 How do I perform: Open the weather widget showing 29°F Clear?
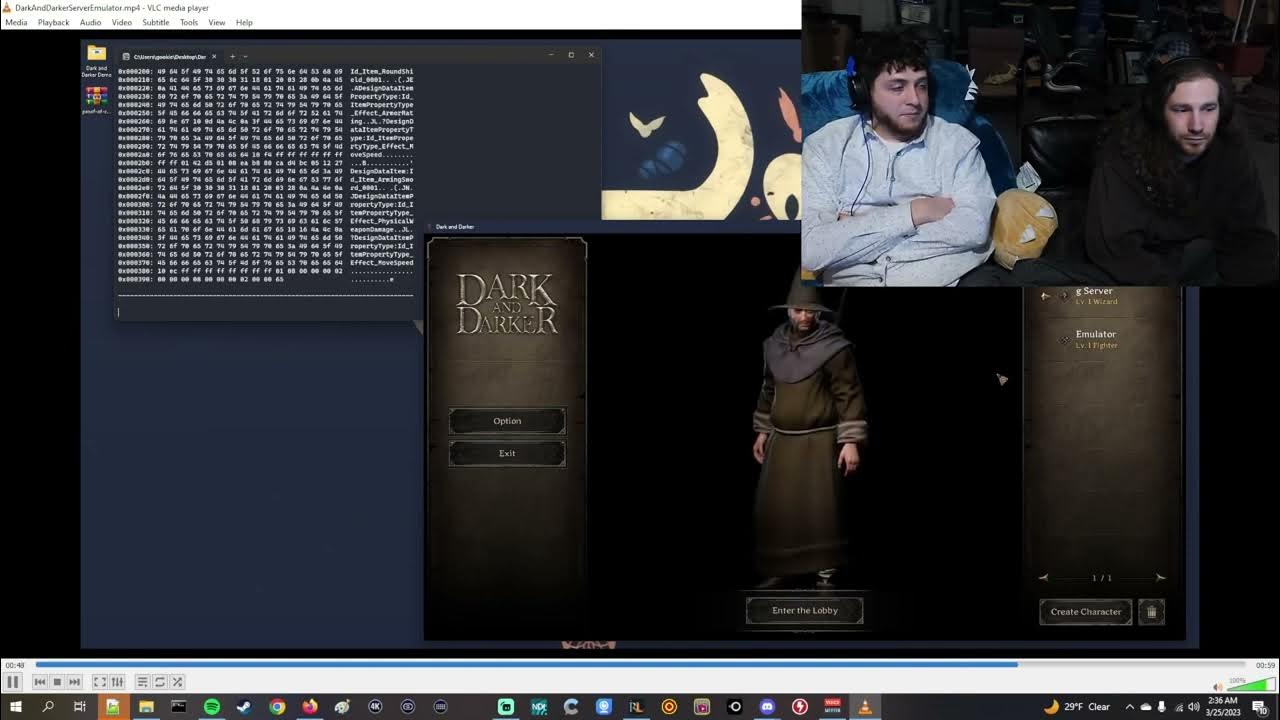point(1077,707)
